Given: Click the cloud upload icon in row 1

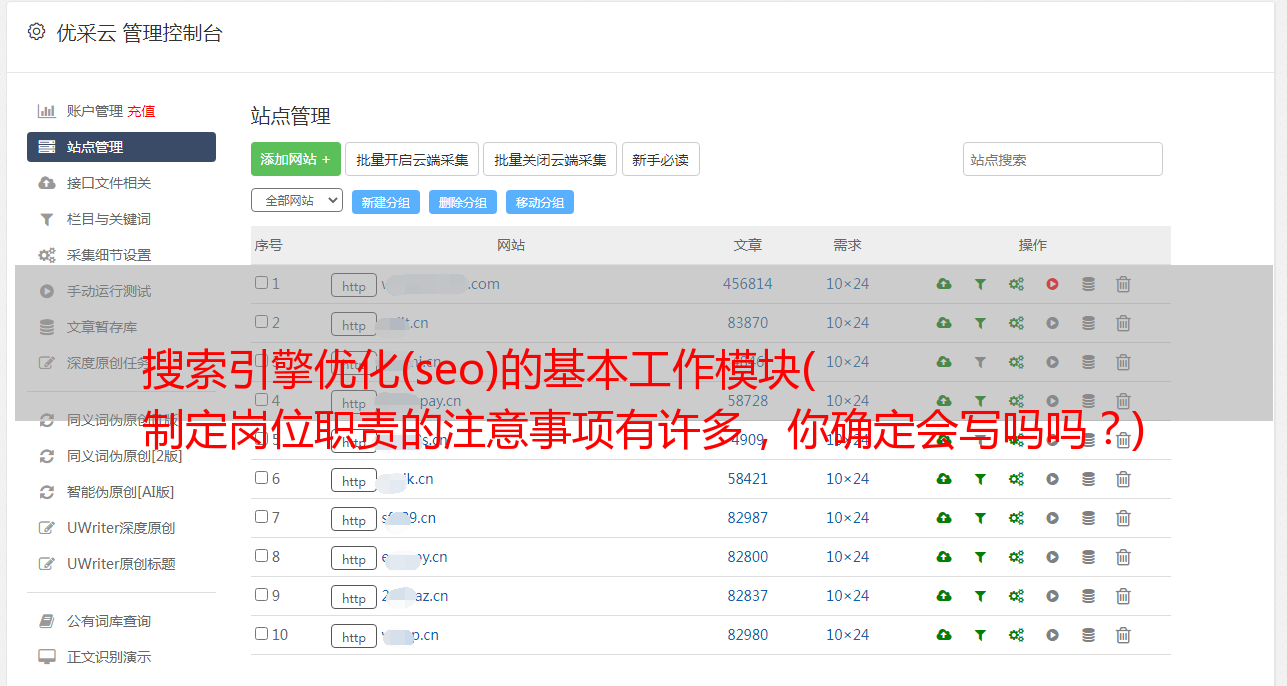Looking at the screenshot, I should 944,284.
